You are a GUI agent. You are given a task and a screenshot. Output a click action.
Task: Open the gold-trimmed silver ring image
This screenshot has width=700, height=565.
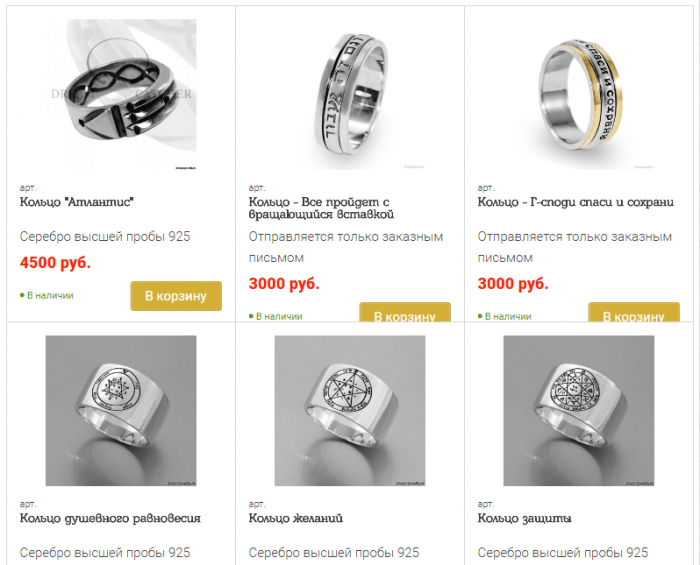pos(579,94)
